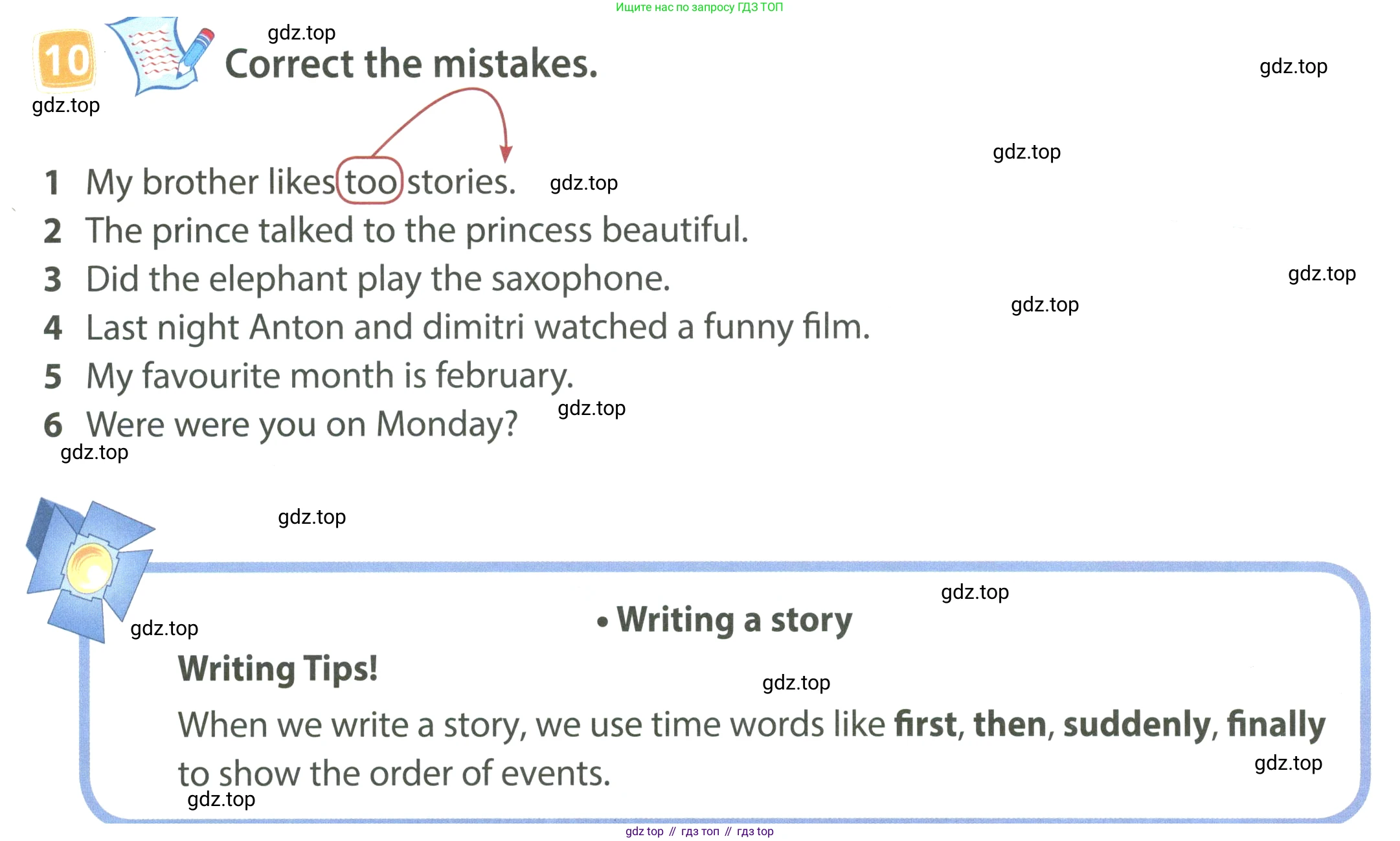This screenshot has height=841, width=1400.
Task: Click the bold word 'finally'
Action: pyautogui.click(x=1276, y=724)
